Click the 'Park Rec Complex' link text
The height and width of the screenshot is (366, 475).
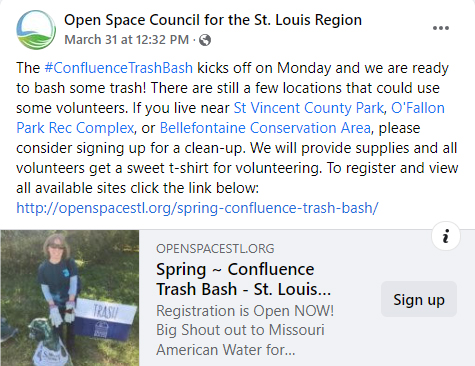coord(75,128)
